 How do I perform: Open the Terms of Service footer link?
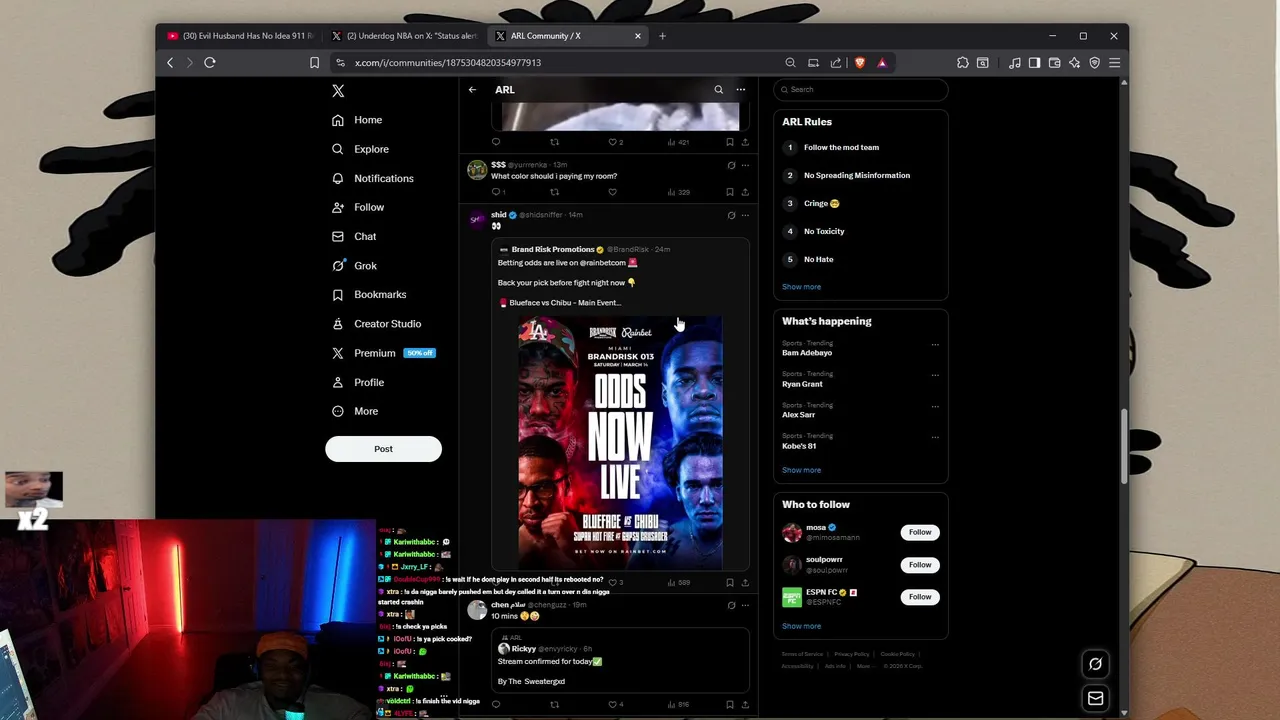point(803,654)
